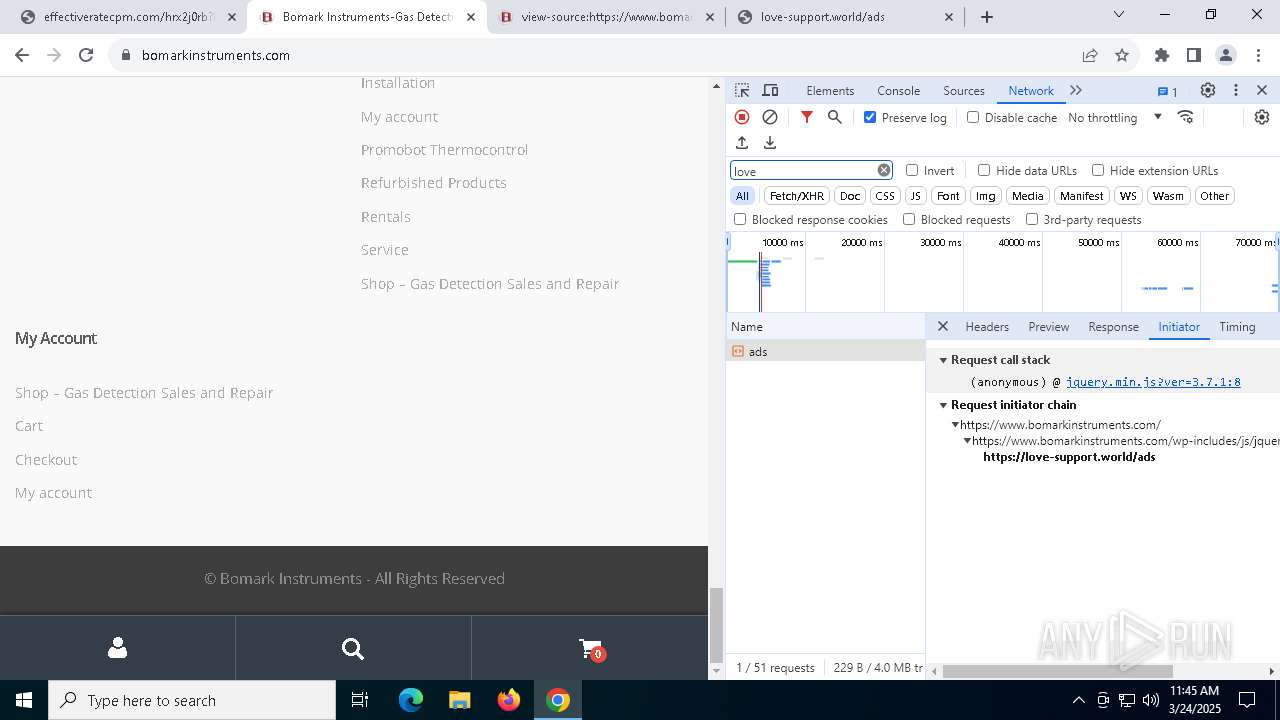Stop recording the network log
1280x720 pixels.
click(x=742, y=117)
